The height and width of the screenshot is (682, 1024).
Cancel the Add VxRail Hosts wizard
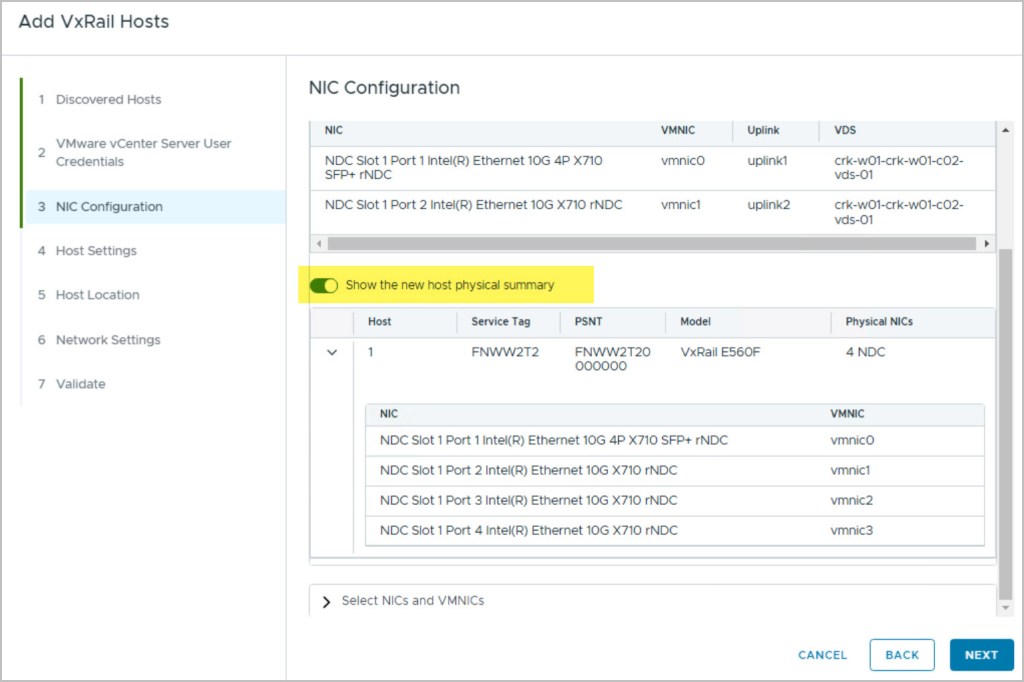[822, 655]
